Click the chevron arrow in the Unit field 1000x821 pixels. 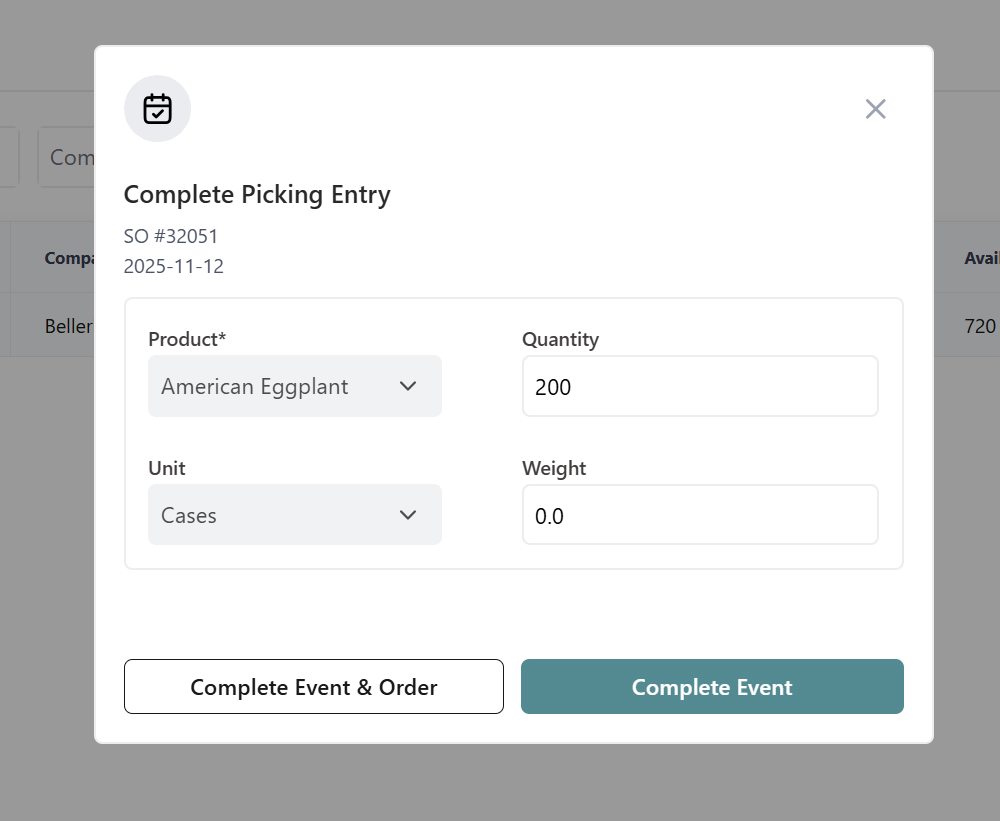click(408, 515)
